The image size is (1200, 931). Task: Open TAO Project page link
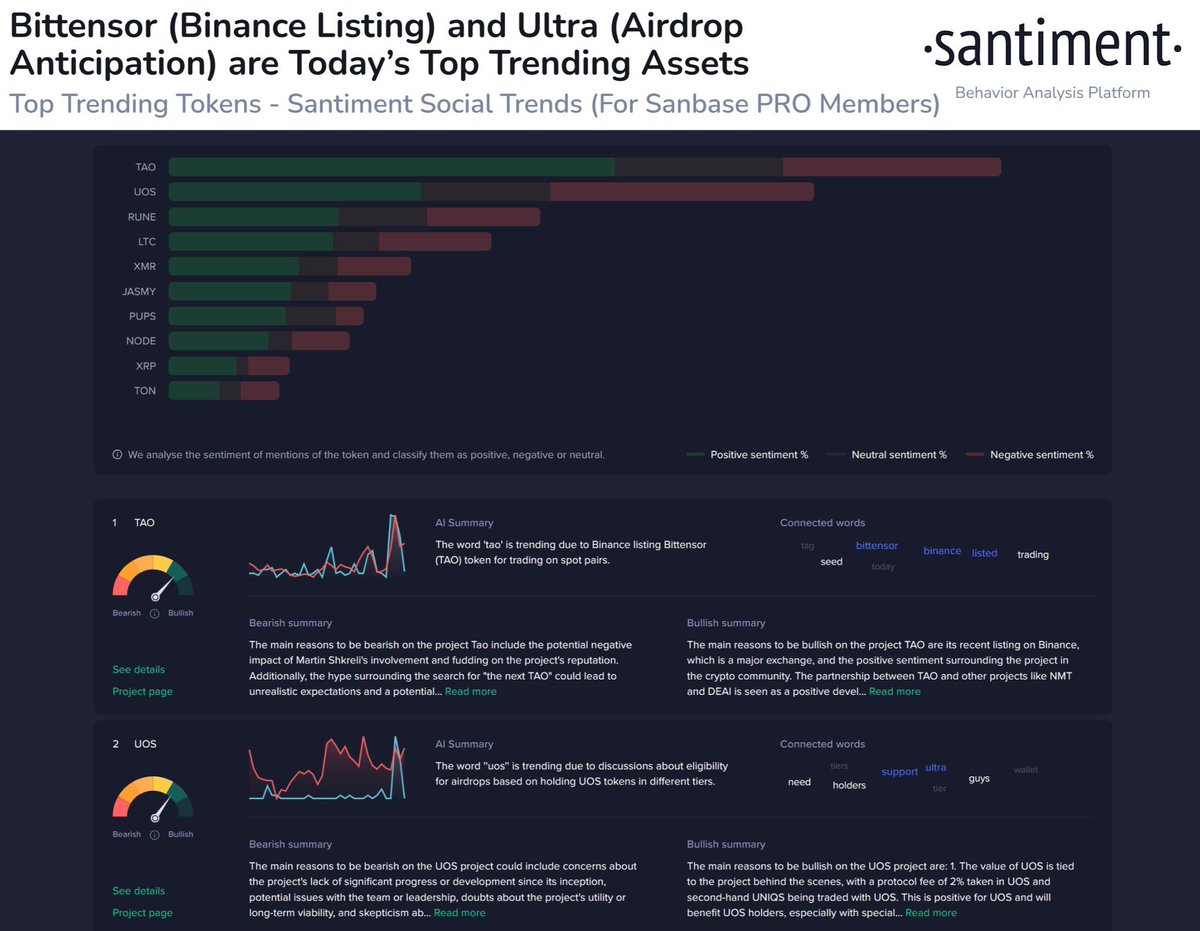click(142, 692)
